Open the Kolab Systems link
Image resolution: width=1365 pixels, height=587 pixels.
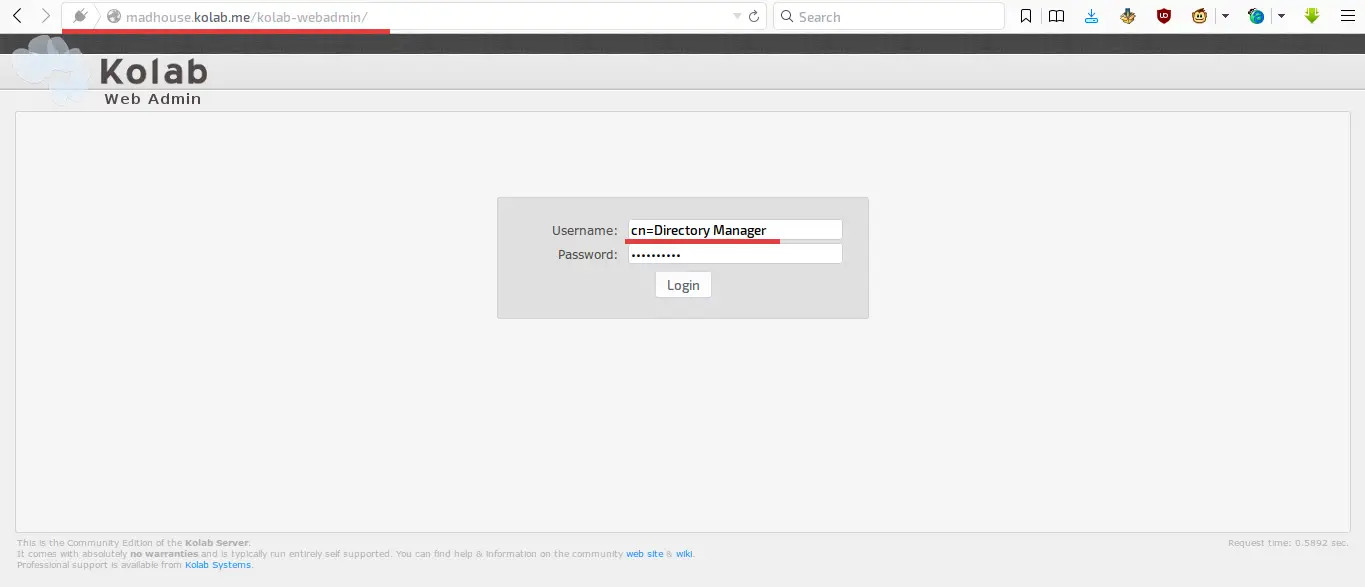(218, 565)
